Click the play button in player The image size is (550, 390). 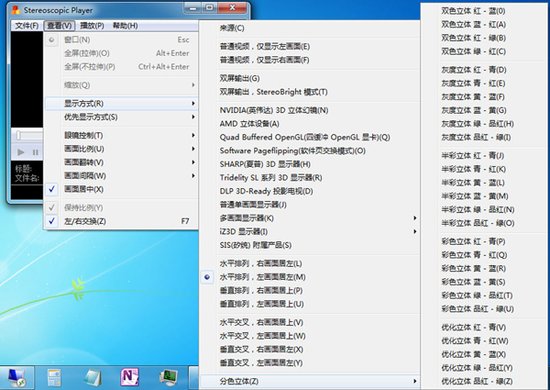pyautogui.click(x=21, y=152)
